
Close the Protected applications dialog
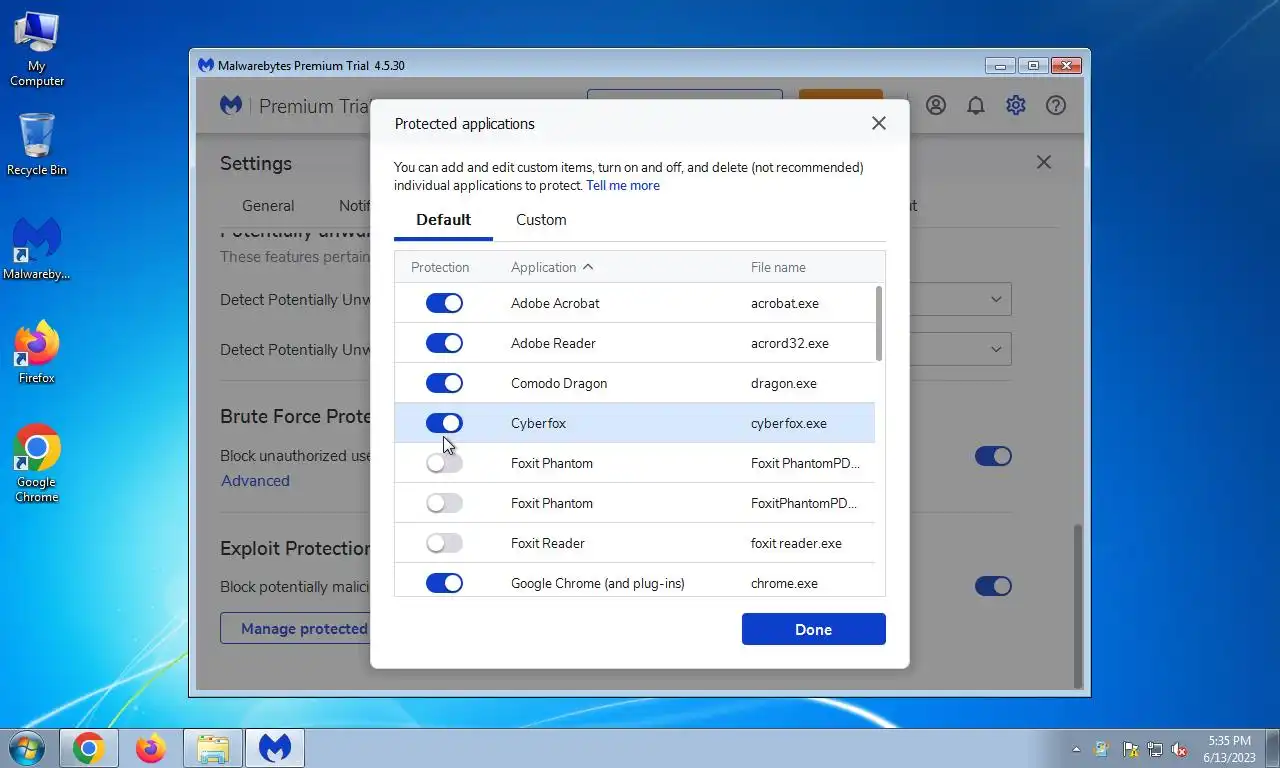click(878, 123)
